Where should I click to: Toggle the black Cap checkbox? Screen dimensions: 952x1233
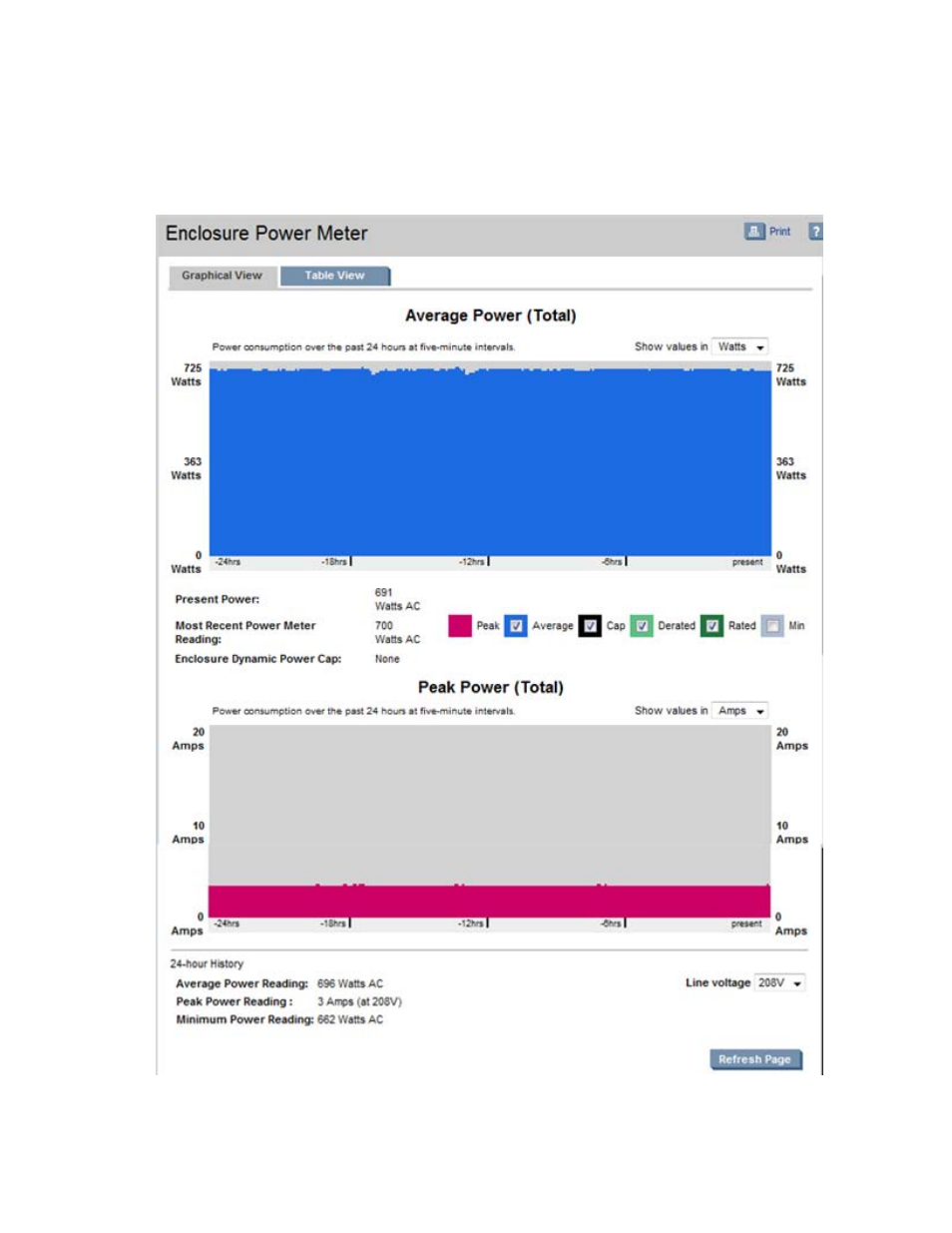click(x=591, y=626)
